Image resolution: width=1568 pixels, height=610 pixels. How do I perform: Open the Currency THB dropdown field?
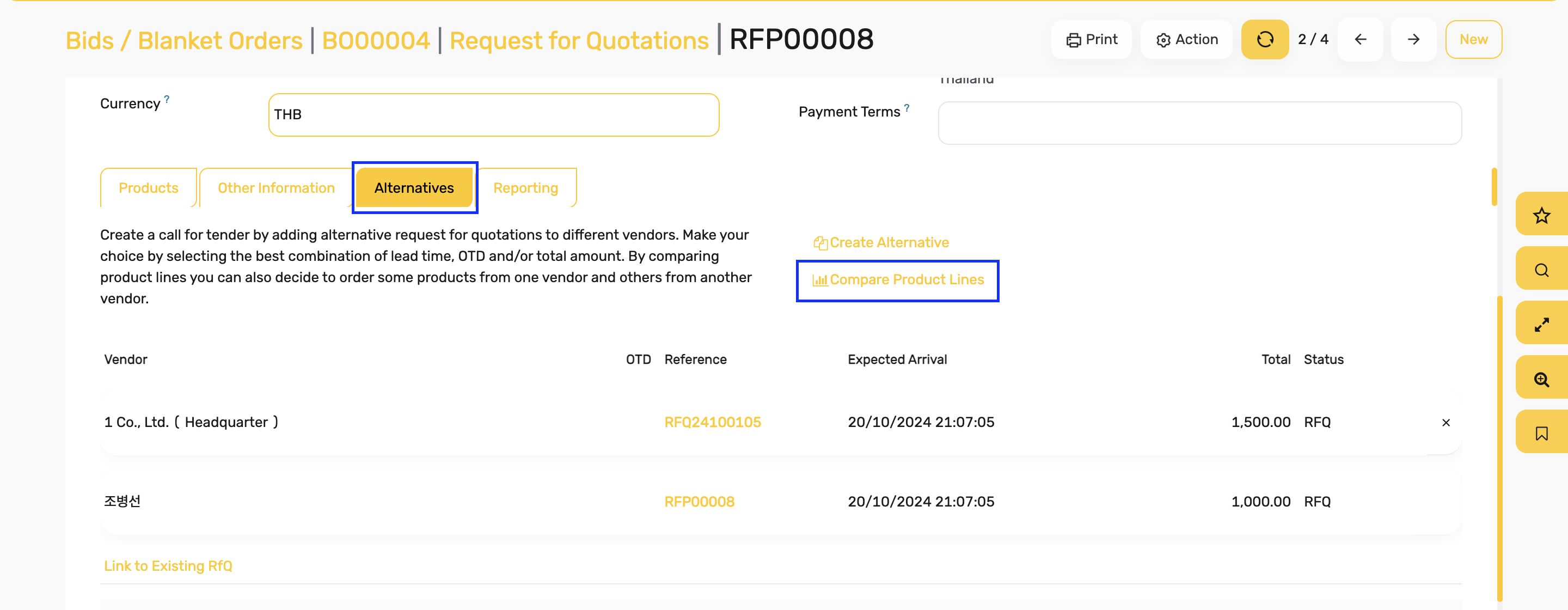point(494,115)
